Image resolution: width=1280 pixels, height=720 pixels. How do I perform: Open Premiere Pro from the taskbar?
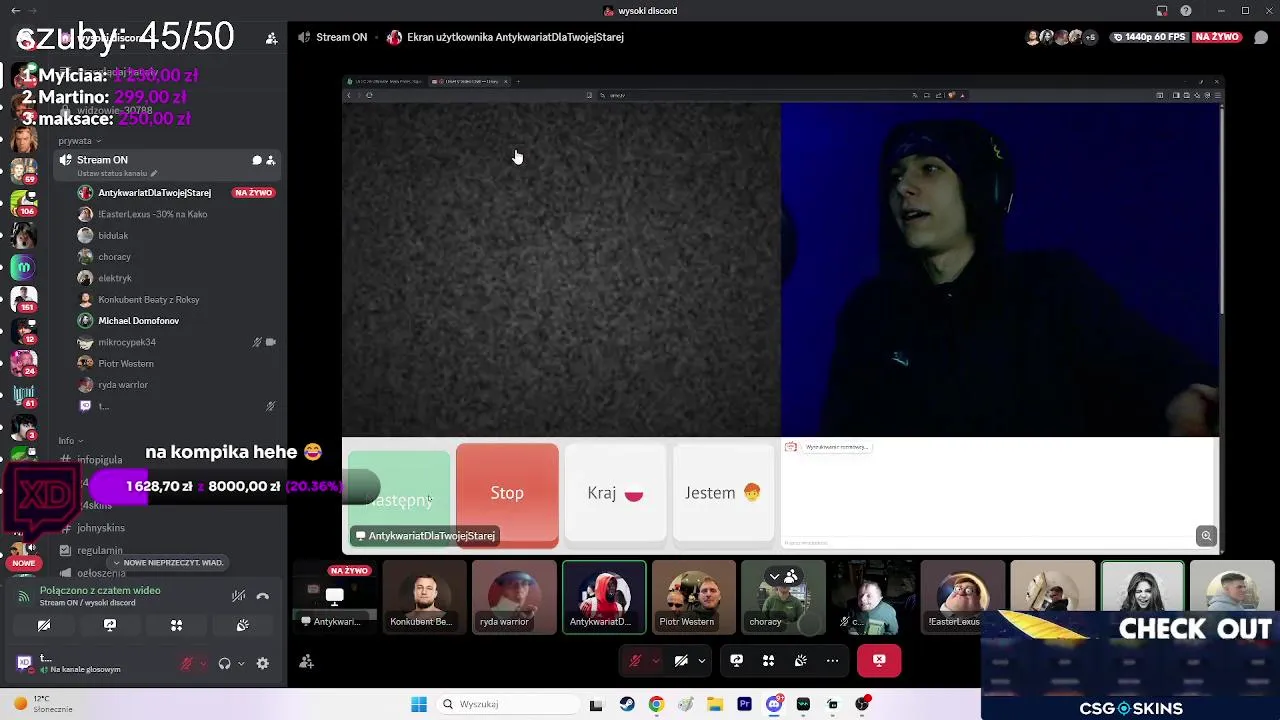pyautogui.click(x=744, y=704)
